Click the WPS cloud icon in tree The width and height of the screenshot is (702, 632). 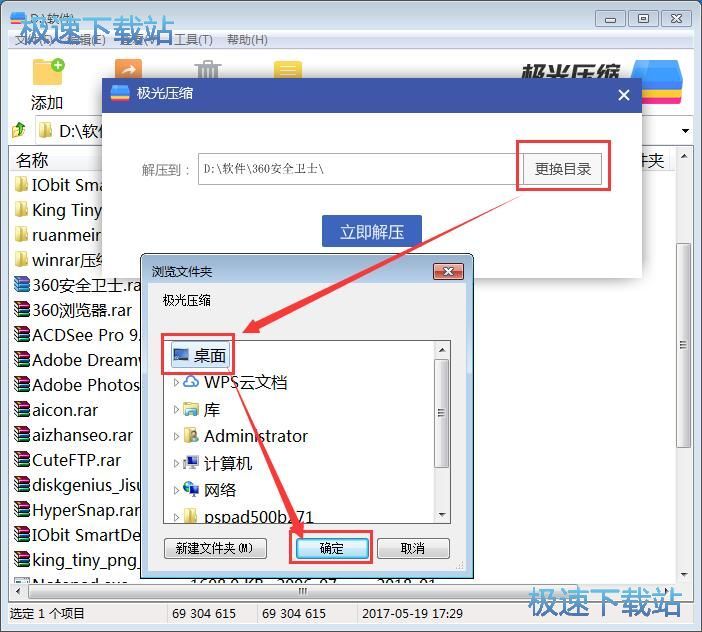191,382
